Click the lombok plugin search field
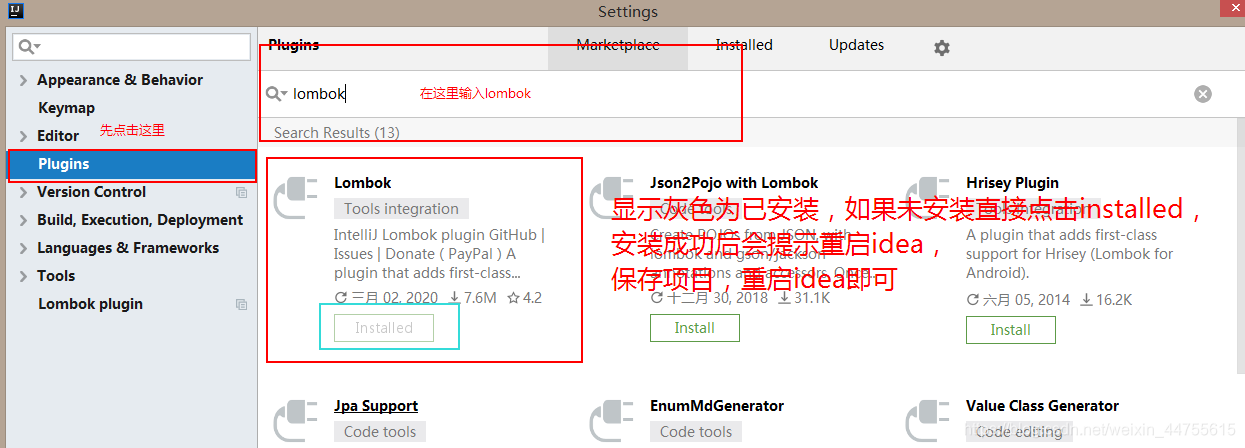 [730, 94]
